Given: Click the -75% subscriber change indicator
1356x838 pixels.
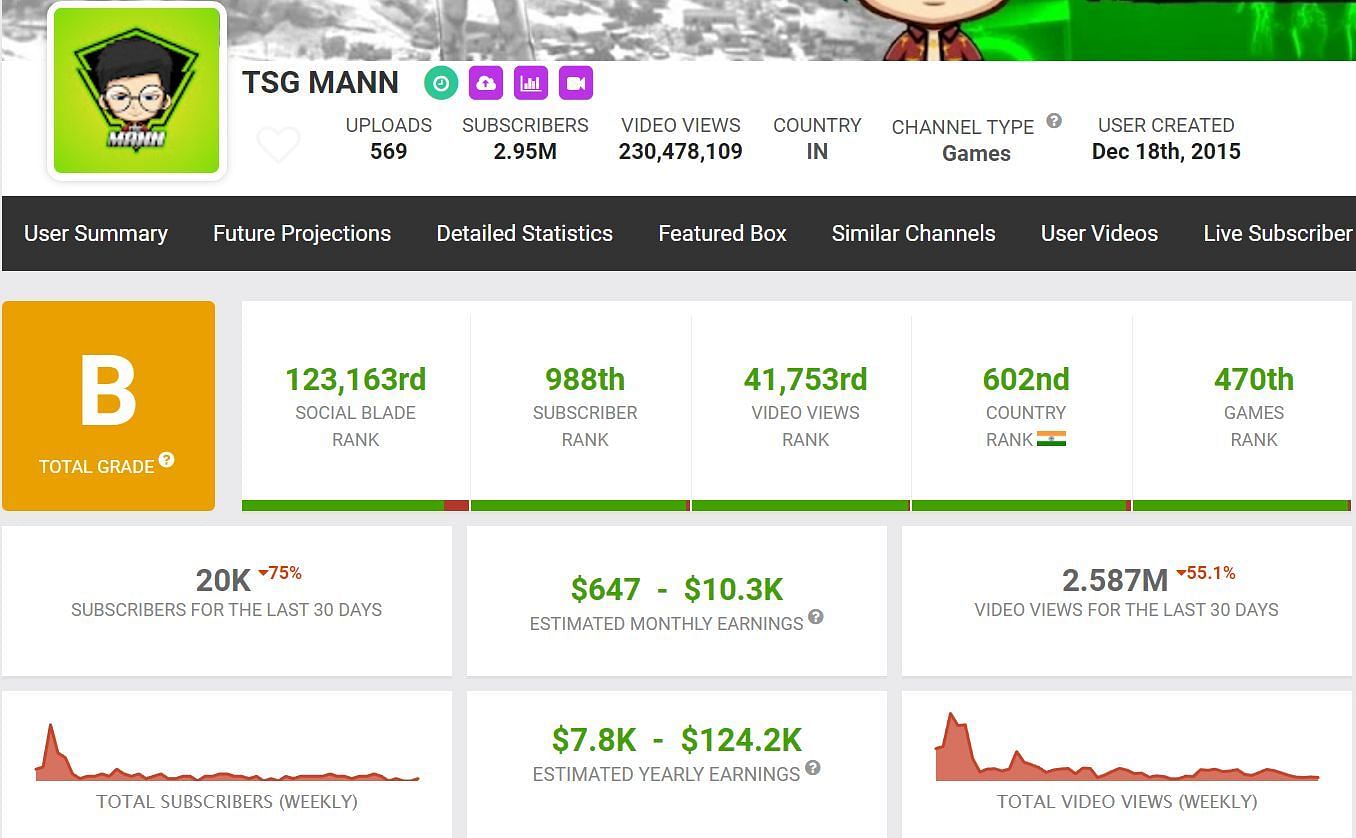Looking at the screenshot, I should click(x=280, y=573).
